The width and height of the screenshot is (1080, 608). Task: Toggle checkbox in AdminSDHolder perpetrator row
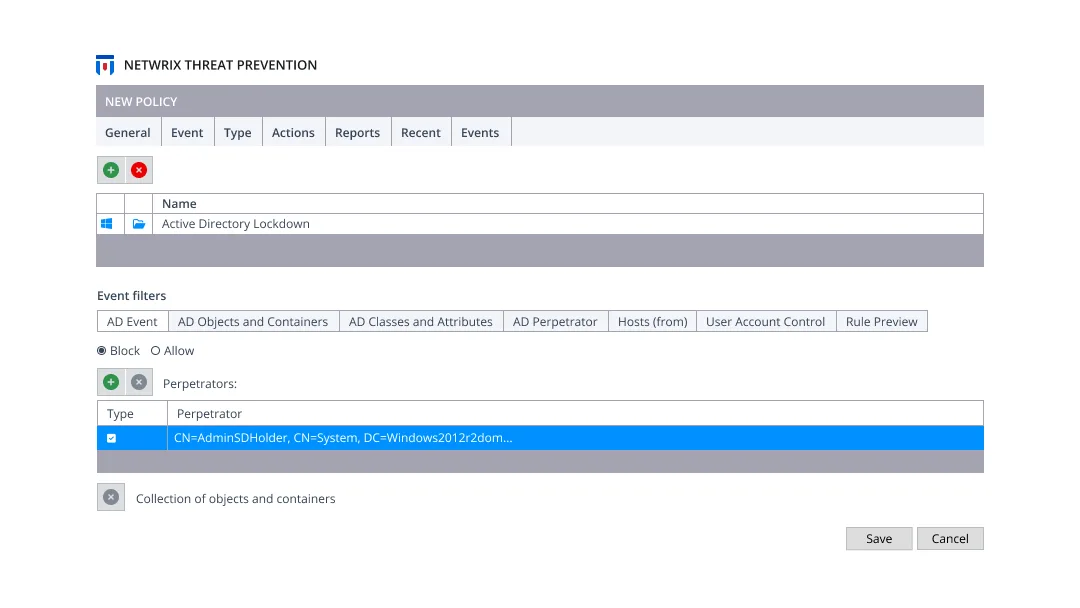(x=112, y=438)
